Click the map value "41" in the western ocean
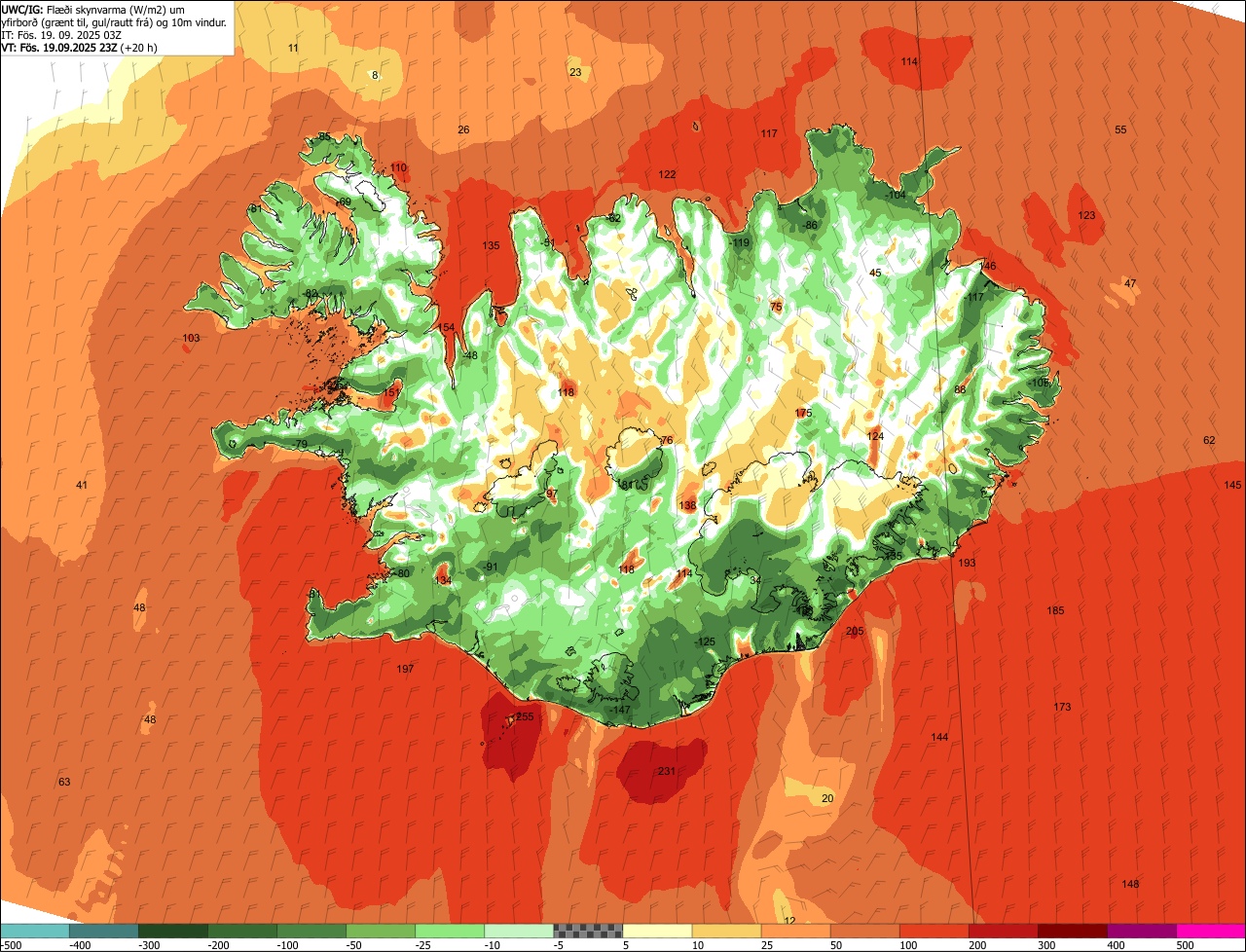Viewport: 1246px width, 952px height. tap(82, 485)
